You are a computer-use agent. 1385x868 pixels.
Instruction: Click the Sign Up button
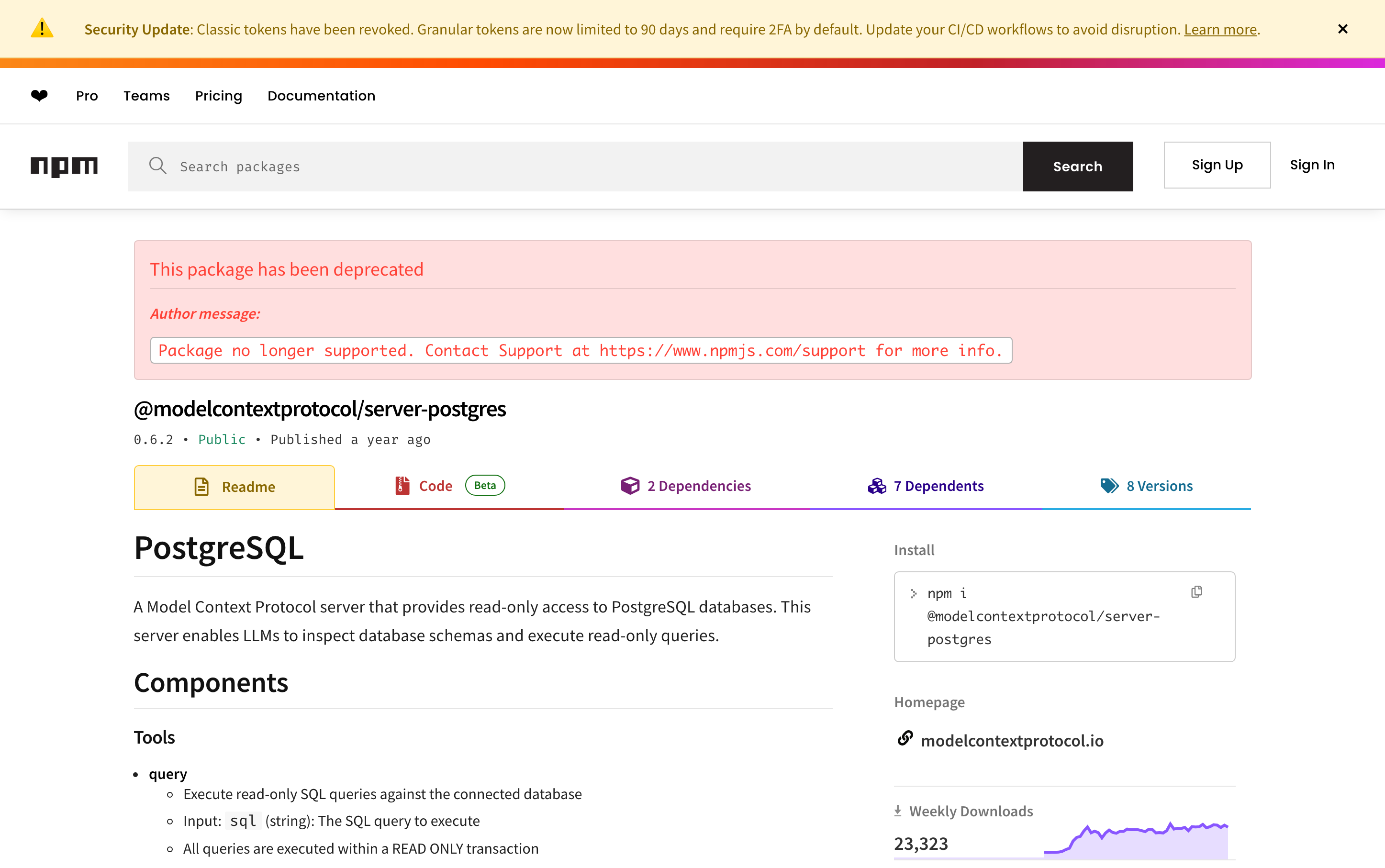1217,166
